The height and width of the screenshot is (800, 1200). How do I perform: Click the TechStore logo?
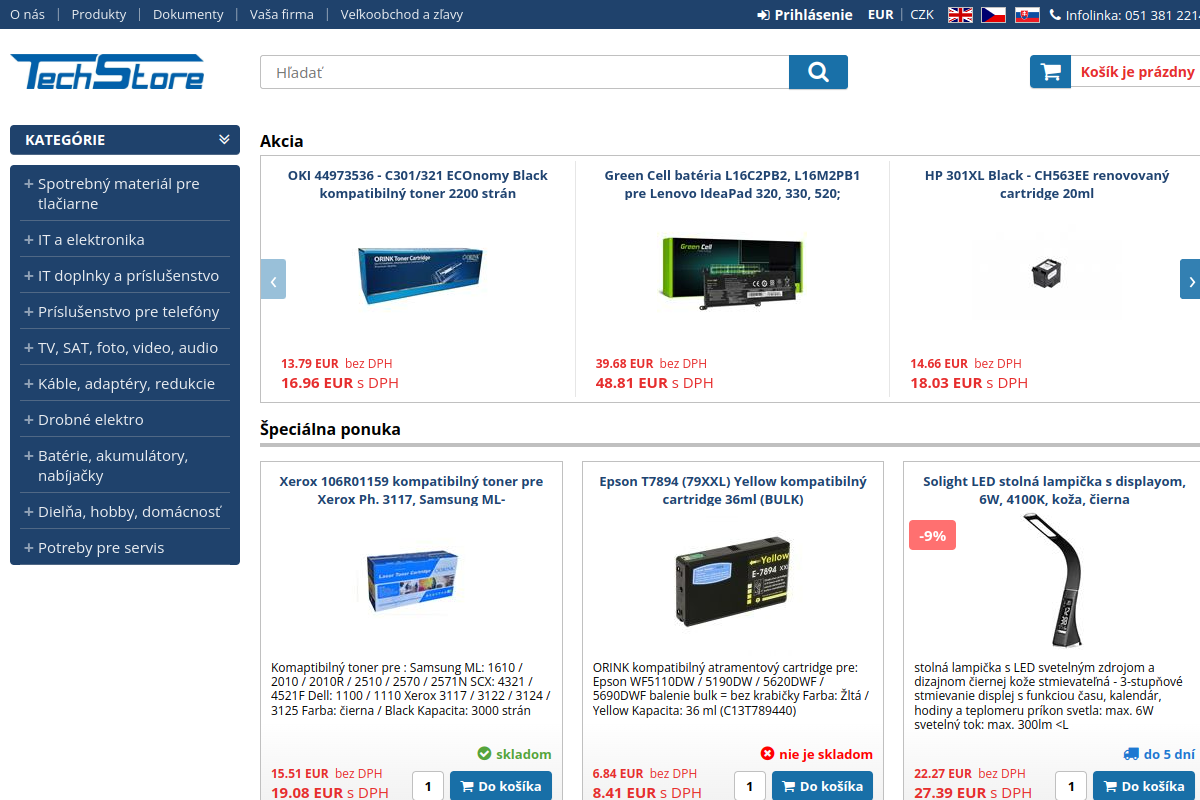point(107,72)
